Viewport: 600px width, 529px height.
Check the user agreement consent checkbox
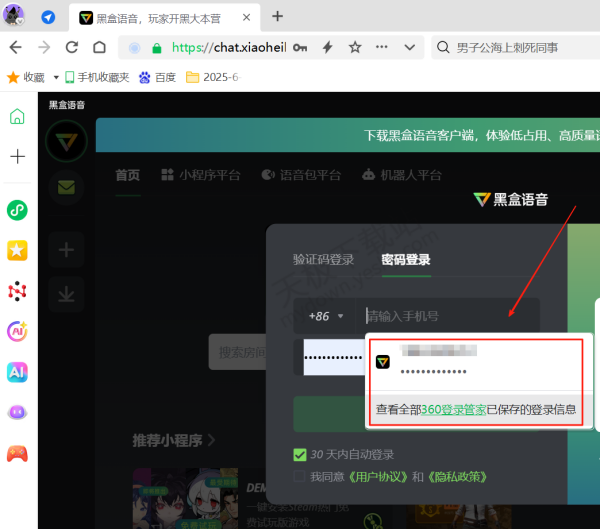(300, 477)
